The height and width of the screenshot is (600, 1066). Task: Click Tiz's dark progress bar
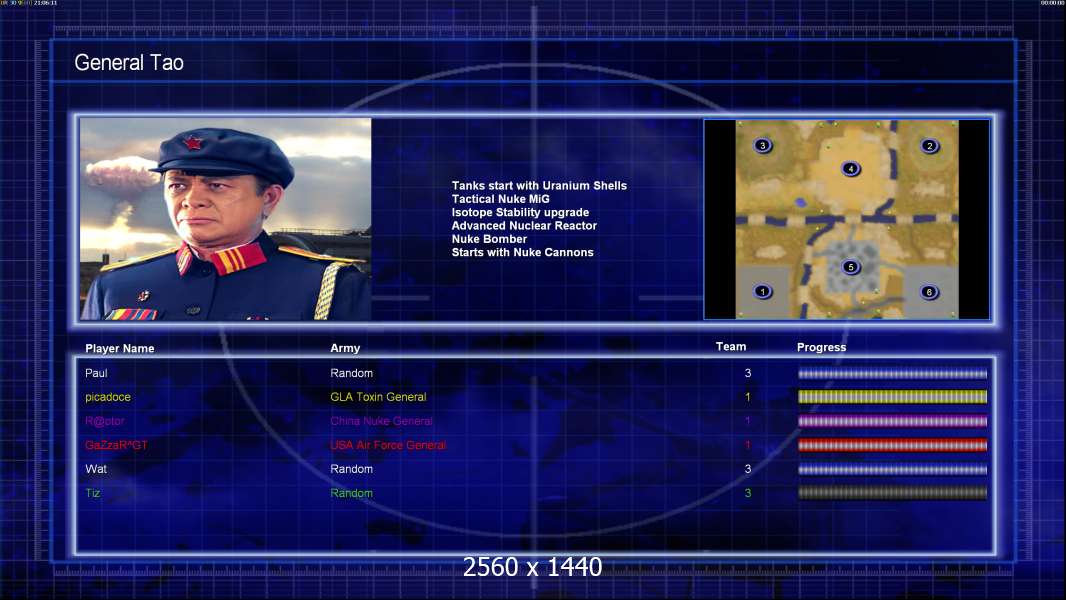pyautogui.click(x=893, y=493)
